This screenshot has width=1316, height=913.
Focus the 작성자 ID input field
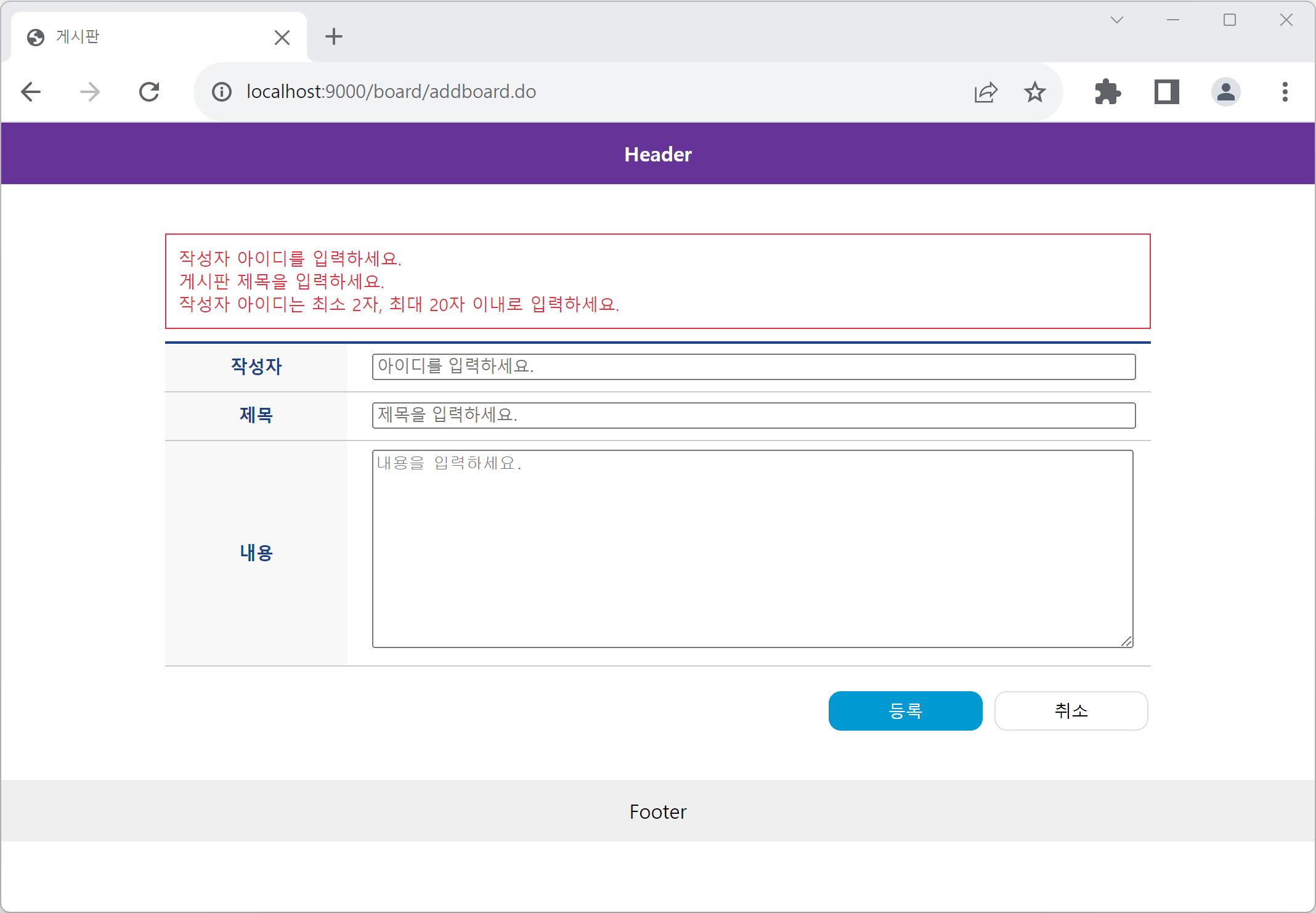(753, 367)
